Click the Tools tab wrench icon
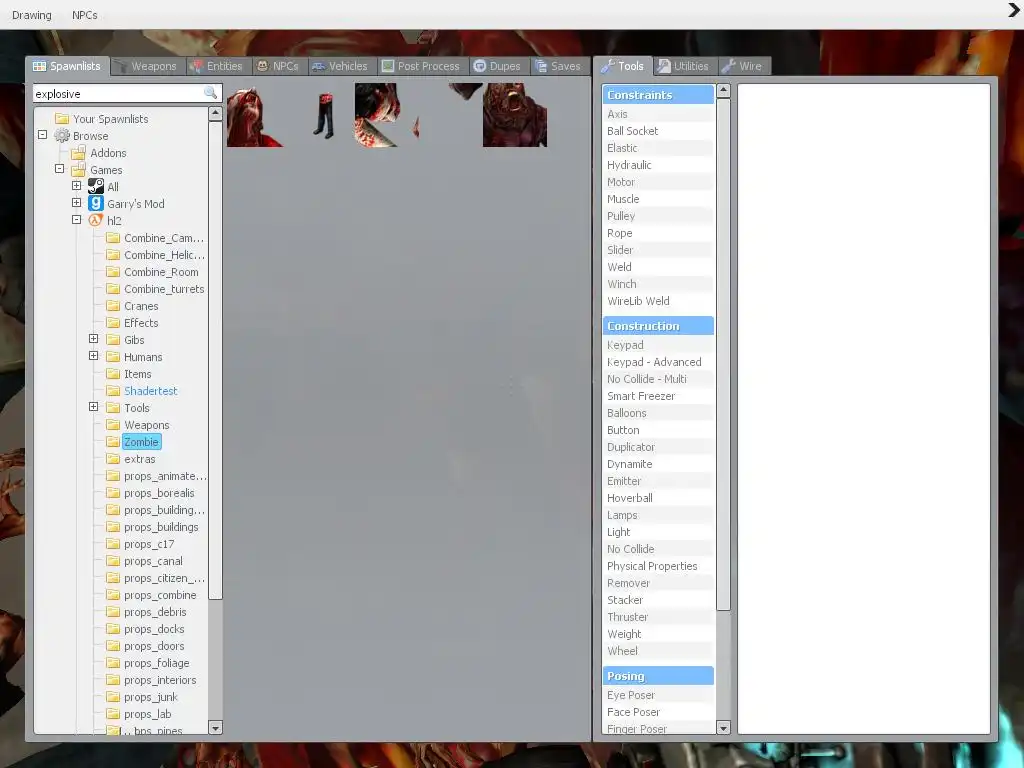This screenshot has height=768, width=1024. click(607, 66)
